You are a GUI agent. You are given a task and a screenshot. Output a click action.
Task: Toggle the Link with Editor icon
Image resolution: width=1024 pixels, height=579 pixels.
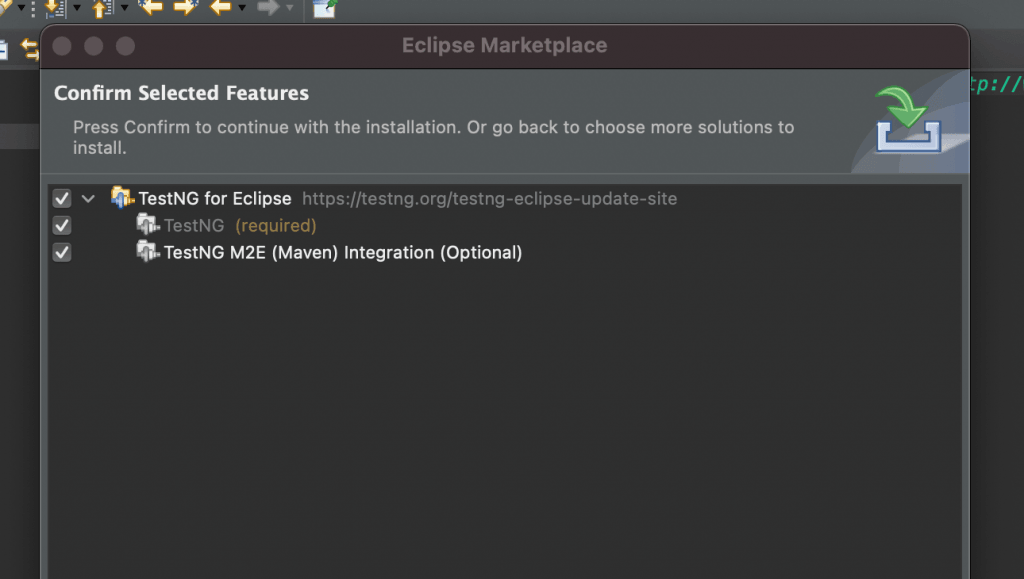click(x=30, y=48)
